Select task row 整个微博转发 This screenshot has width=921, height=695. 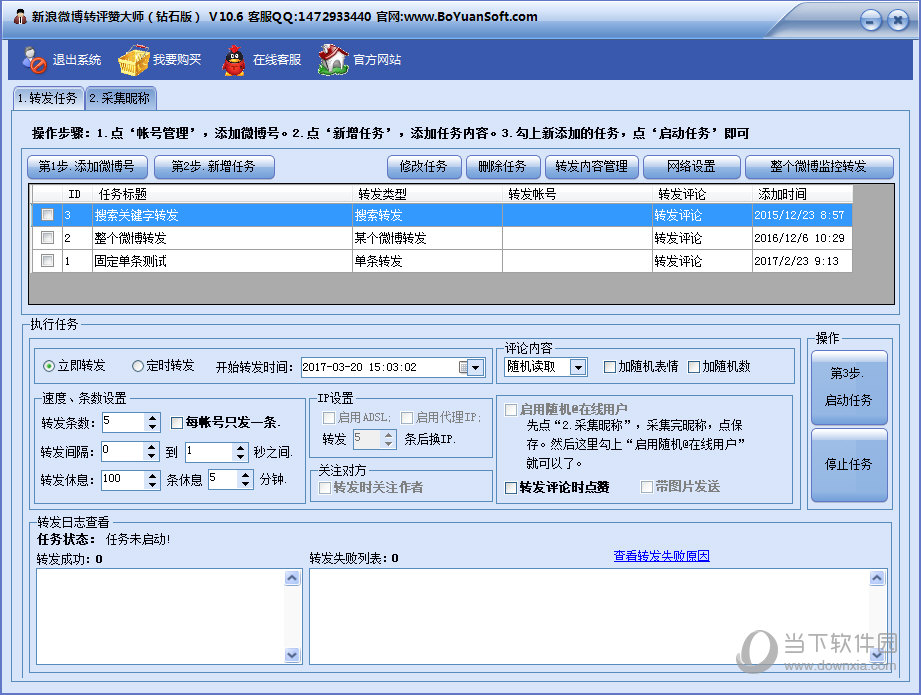[442, 238]
